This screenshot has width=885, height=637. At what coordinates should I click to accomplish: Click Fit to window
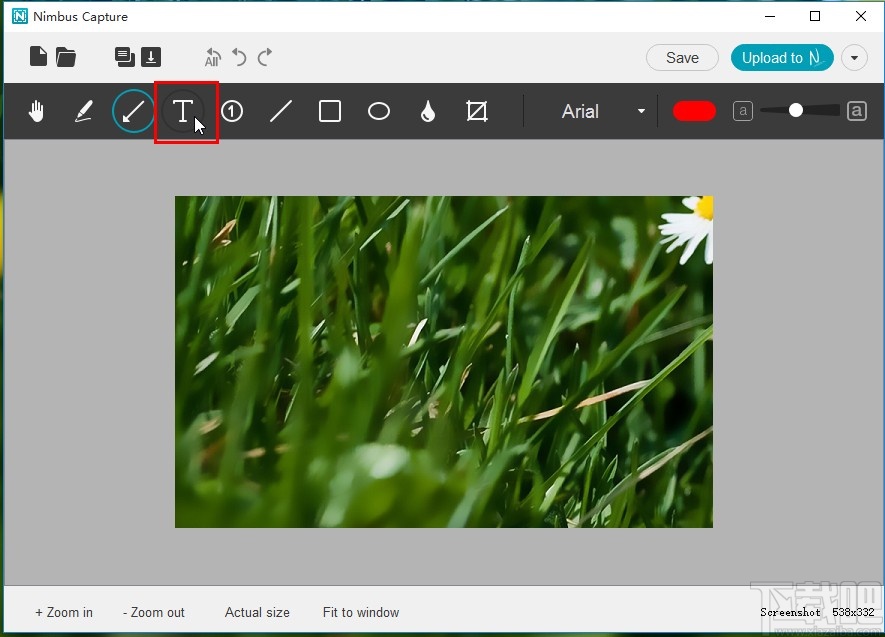click(361, 612)
